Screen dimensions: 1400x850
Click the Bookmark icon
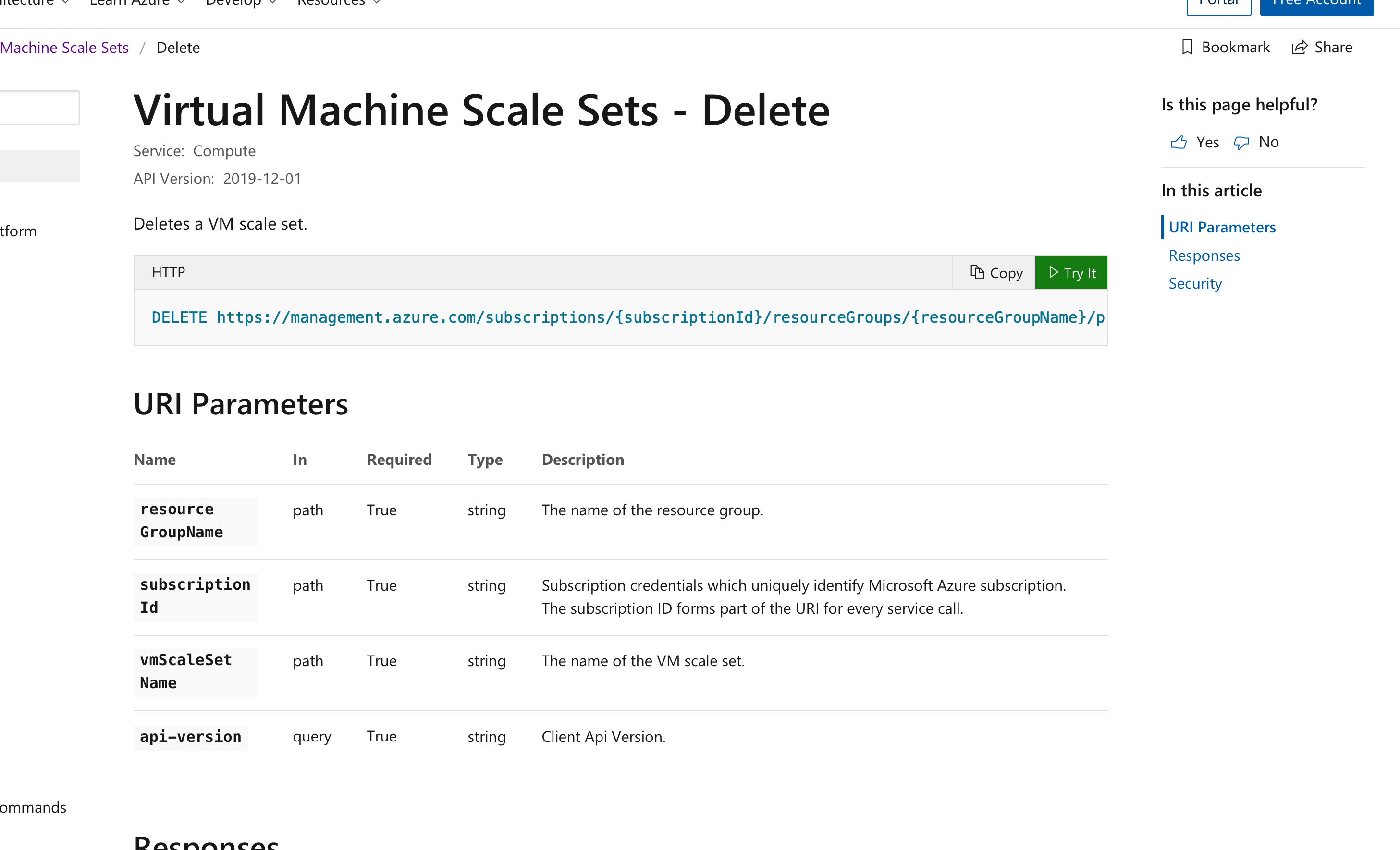point(1187,47)
